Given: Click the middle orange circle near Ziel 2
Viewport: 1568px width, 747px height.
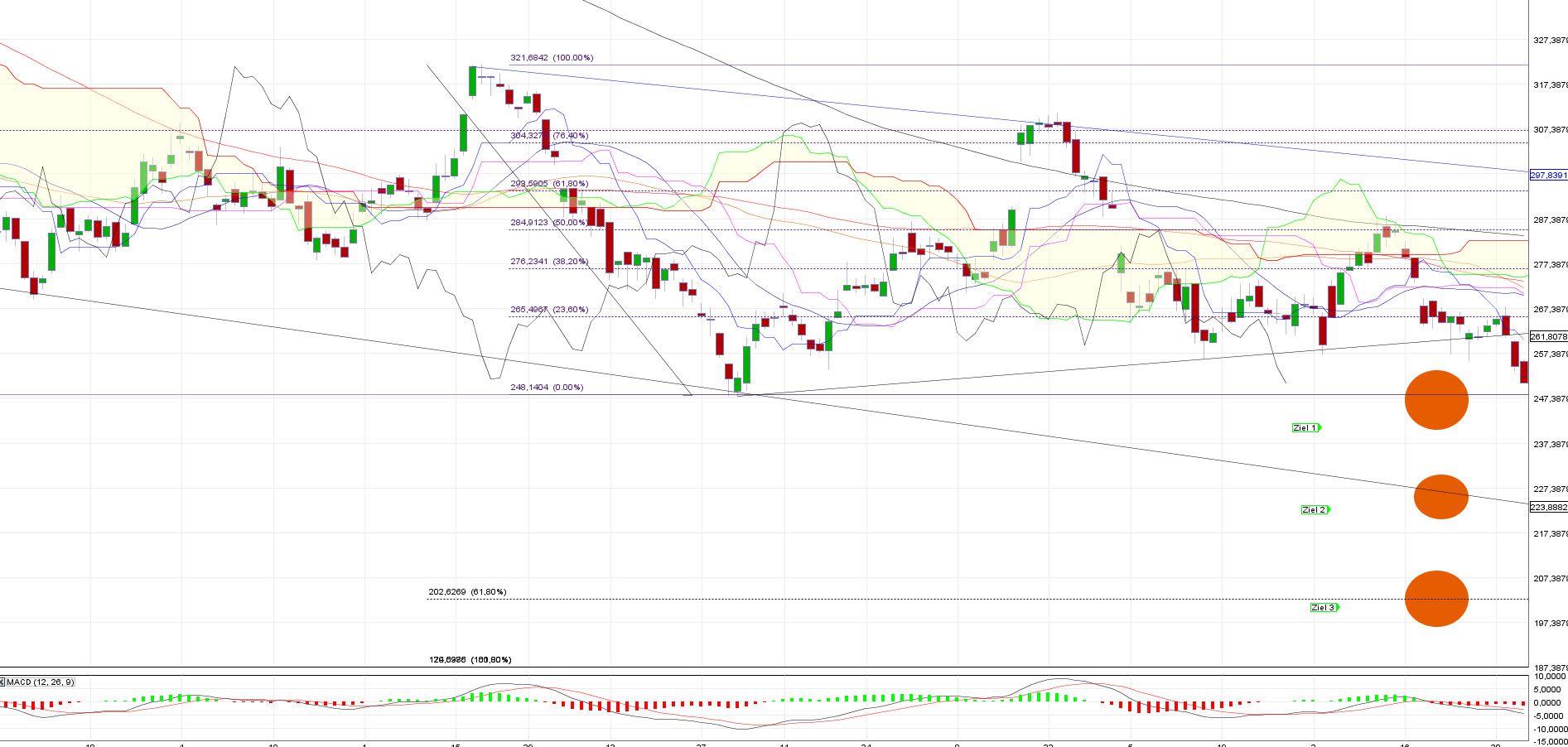Looking at the screenshot, I should coord(1440,497).
